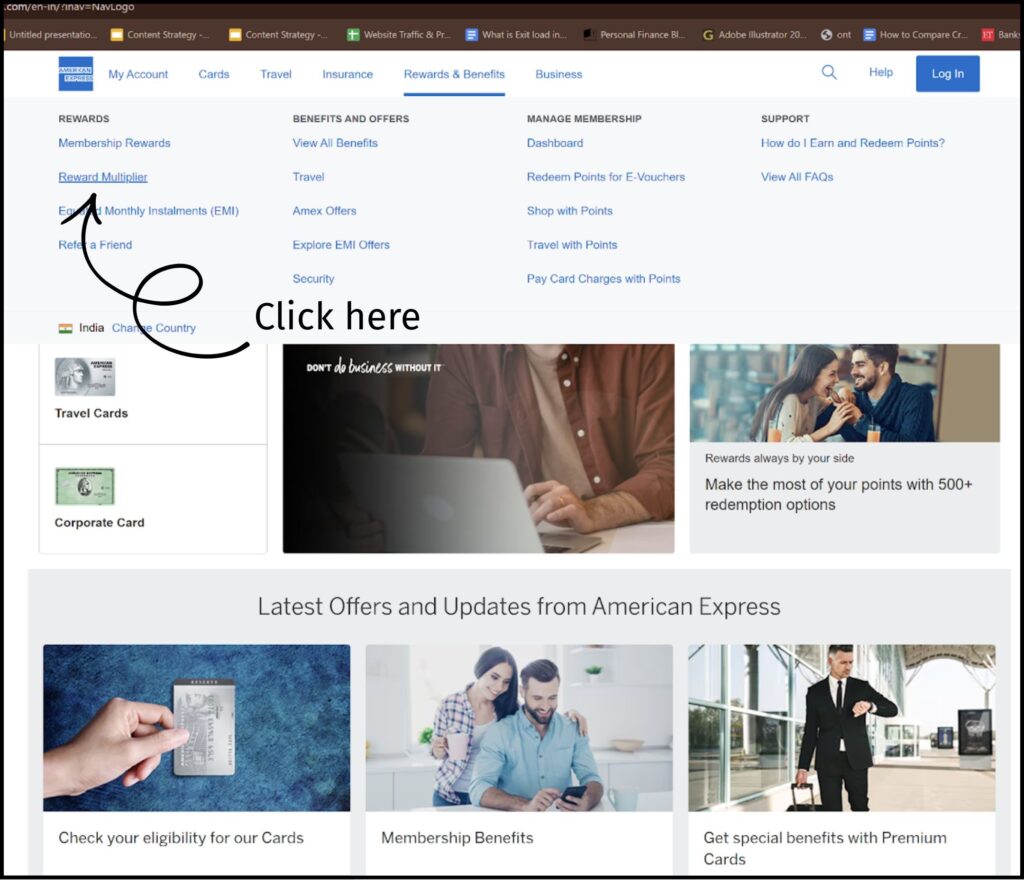Image resolution: width=1024 pixels, height=880 pixels.
Task: Open the Membership Rewards link
Action: tap(114, 143)
